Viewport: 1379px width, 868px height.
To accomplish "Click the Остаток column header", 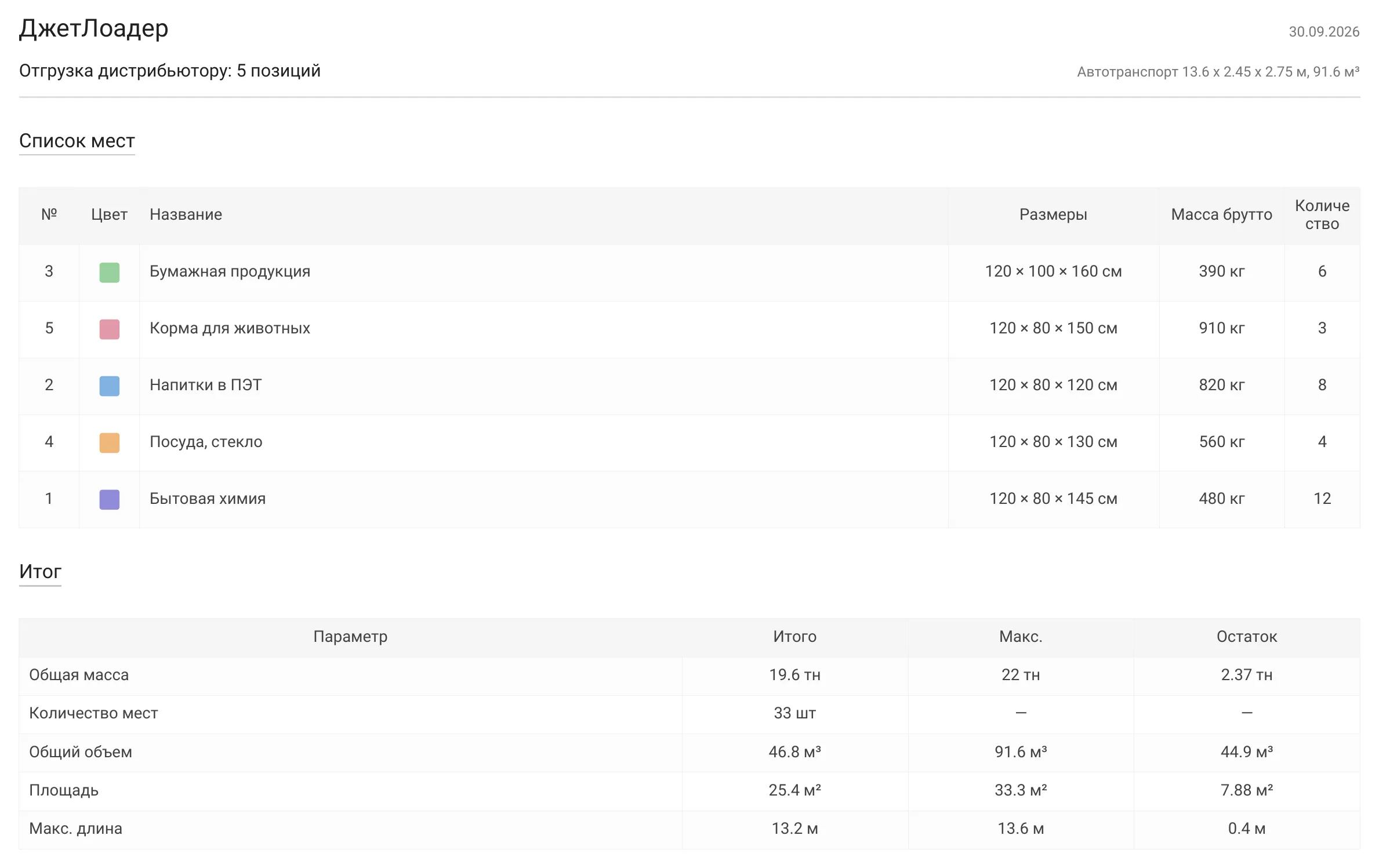I will tap(1247, 637).
